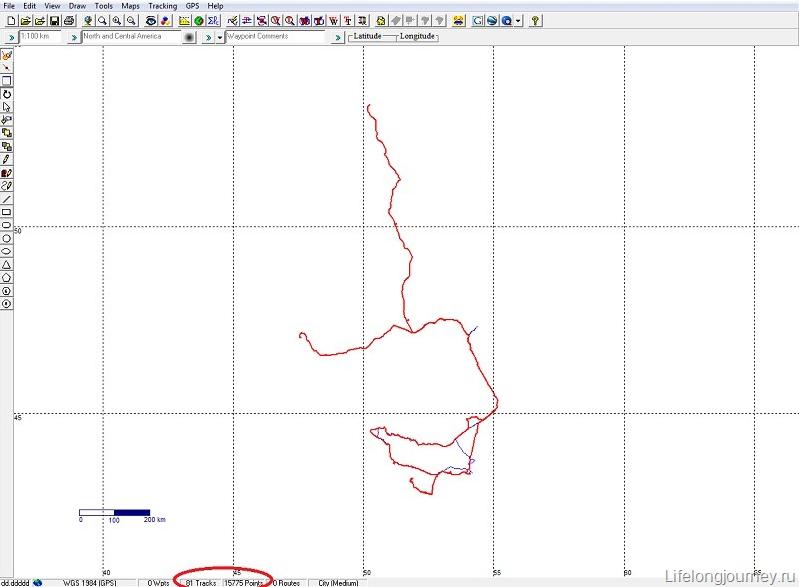This screenshot has width=799, height=587.
Task: Click the Print icon in toolbar
Action: click(69, 20)
